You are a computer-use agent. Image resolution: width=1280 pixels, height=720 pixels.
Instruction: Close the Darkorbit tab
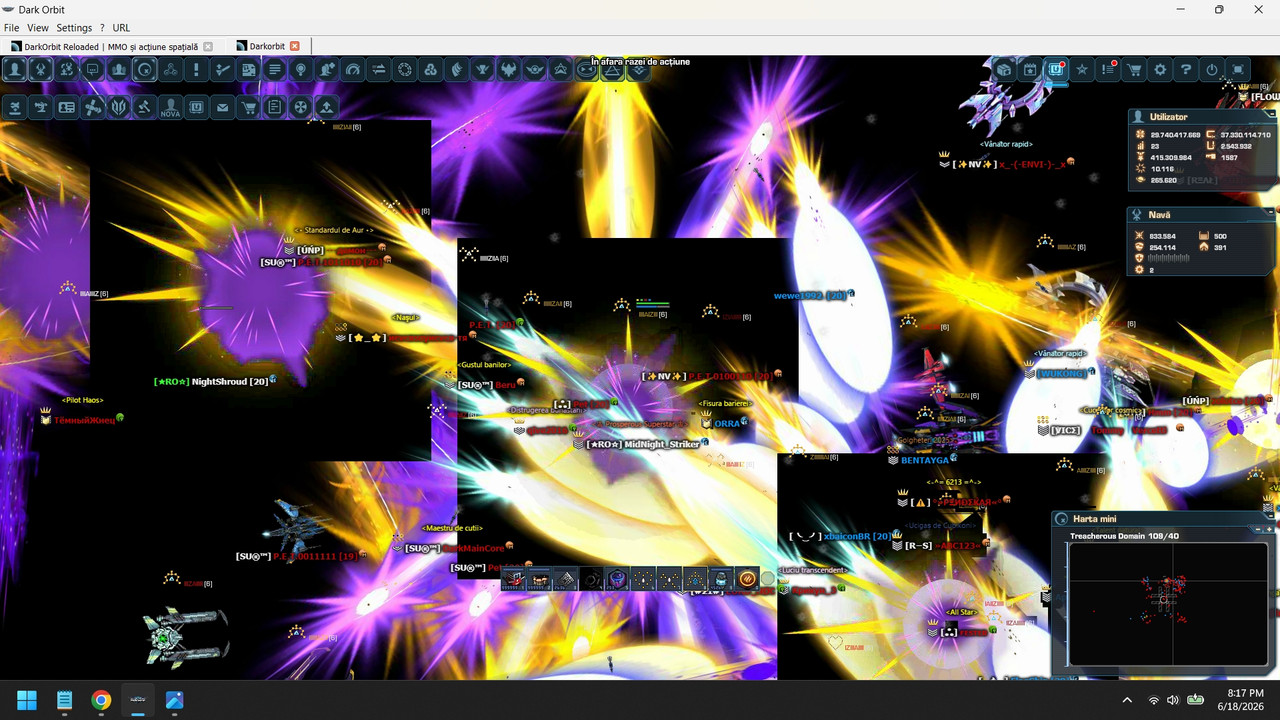pos(295,46)
